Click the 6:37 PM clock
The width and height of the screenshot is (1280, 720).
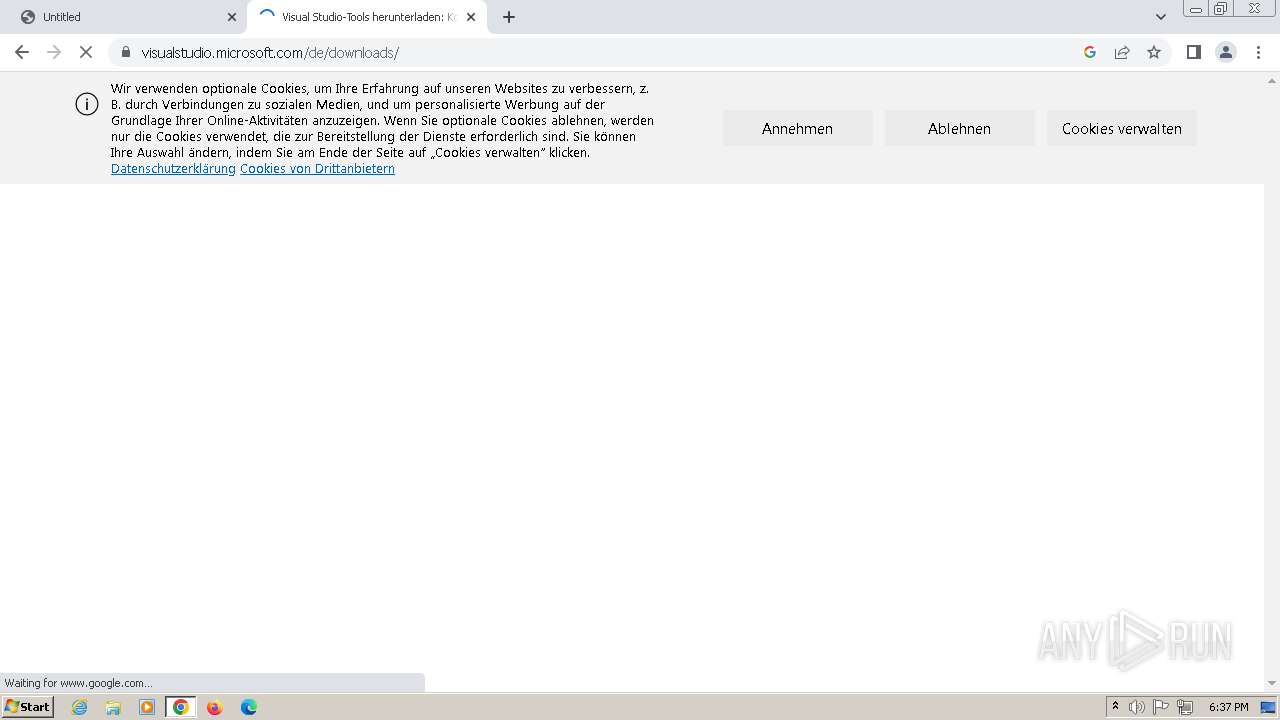[1228, 707]
